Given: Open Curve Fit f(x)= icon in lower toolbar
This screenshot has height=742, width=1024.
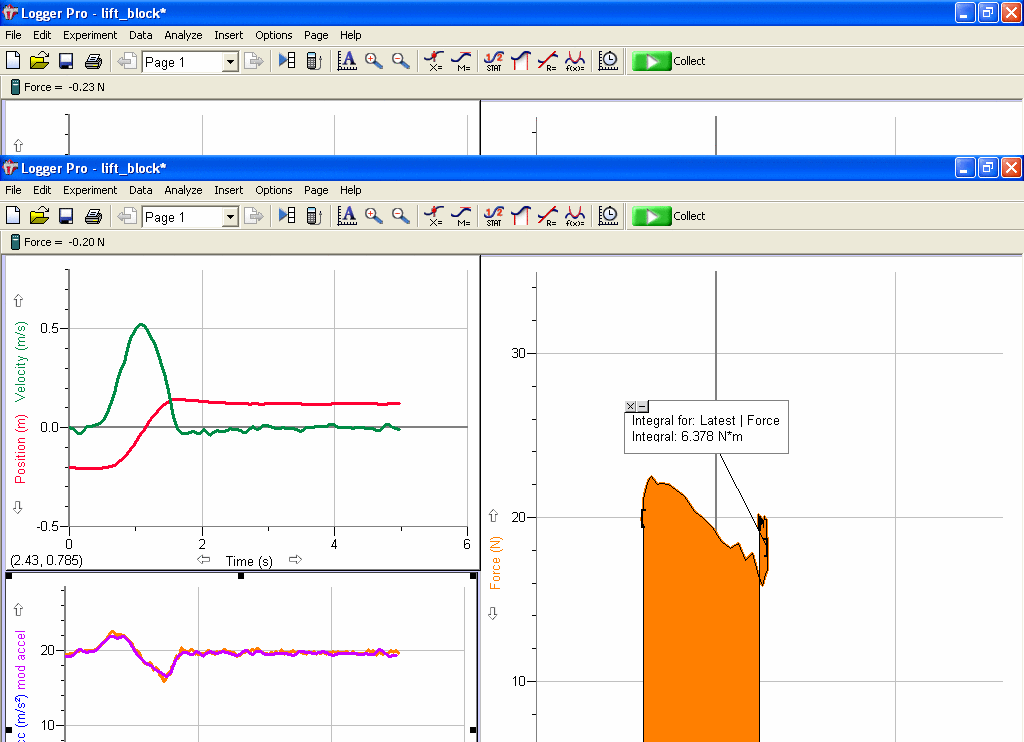Looking at the screenshot, I should (574, 216).
